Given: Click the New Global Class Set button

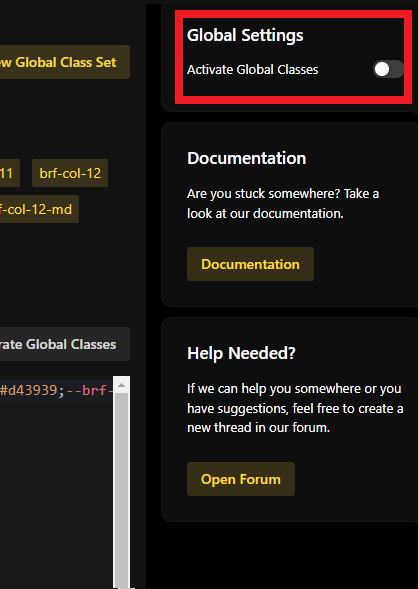Looking at the screenshot, I should (65, 62).
